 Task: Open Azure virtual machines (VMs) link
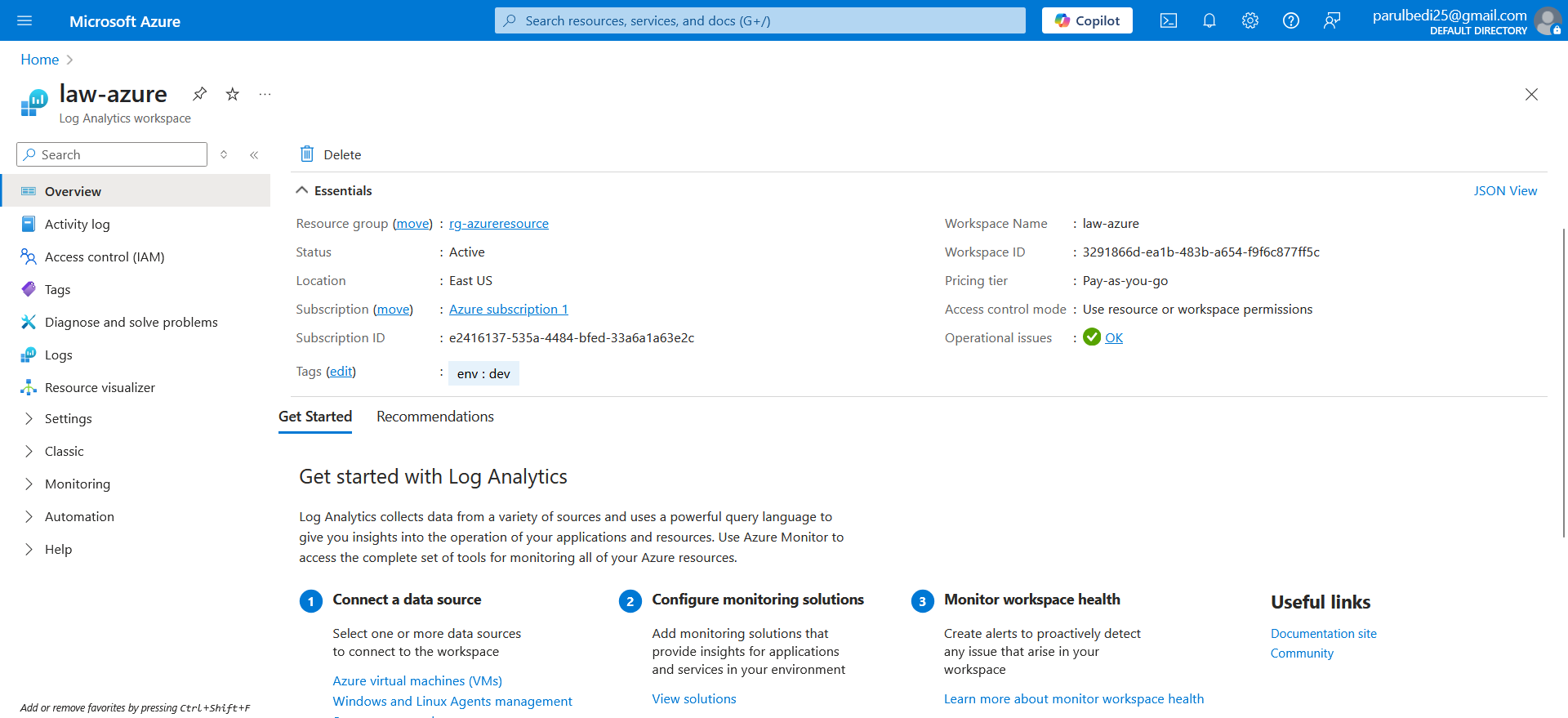[417, 680]
